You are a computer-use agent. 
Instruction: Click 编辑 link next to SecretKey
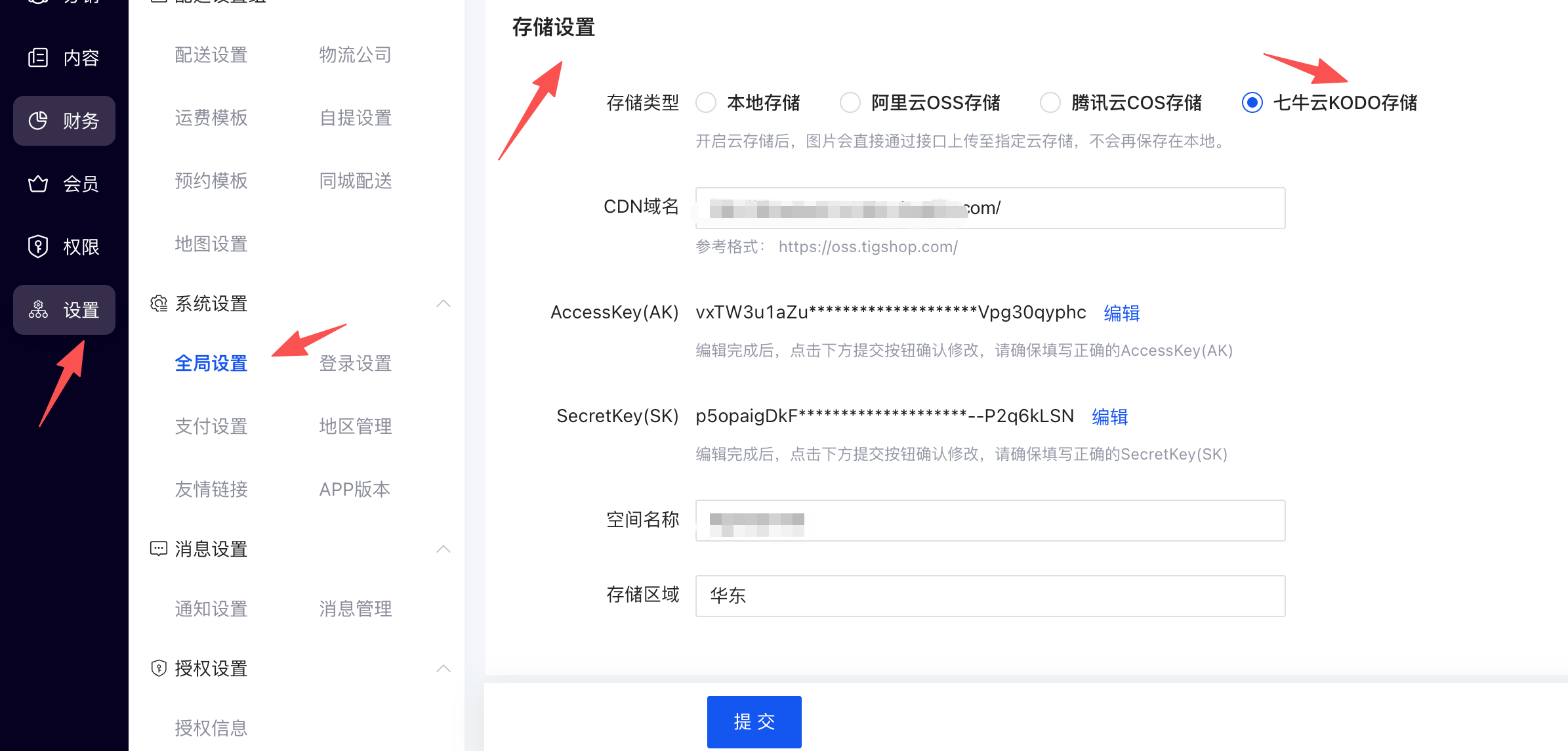pyautogui.click(x=1109, y=417)
